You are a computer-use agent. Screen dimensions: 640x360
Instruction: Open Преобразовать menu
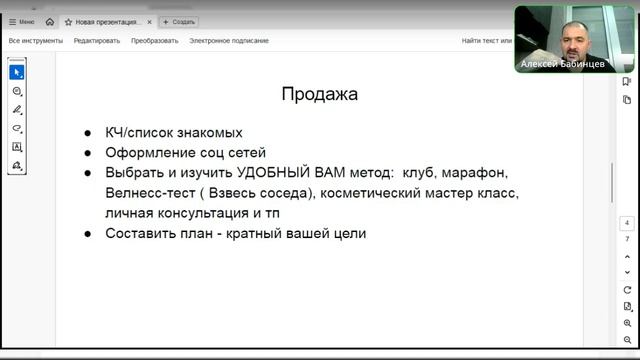[155, 41]
